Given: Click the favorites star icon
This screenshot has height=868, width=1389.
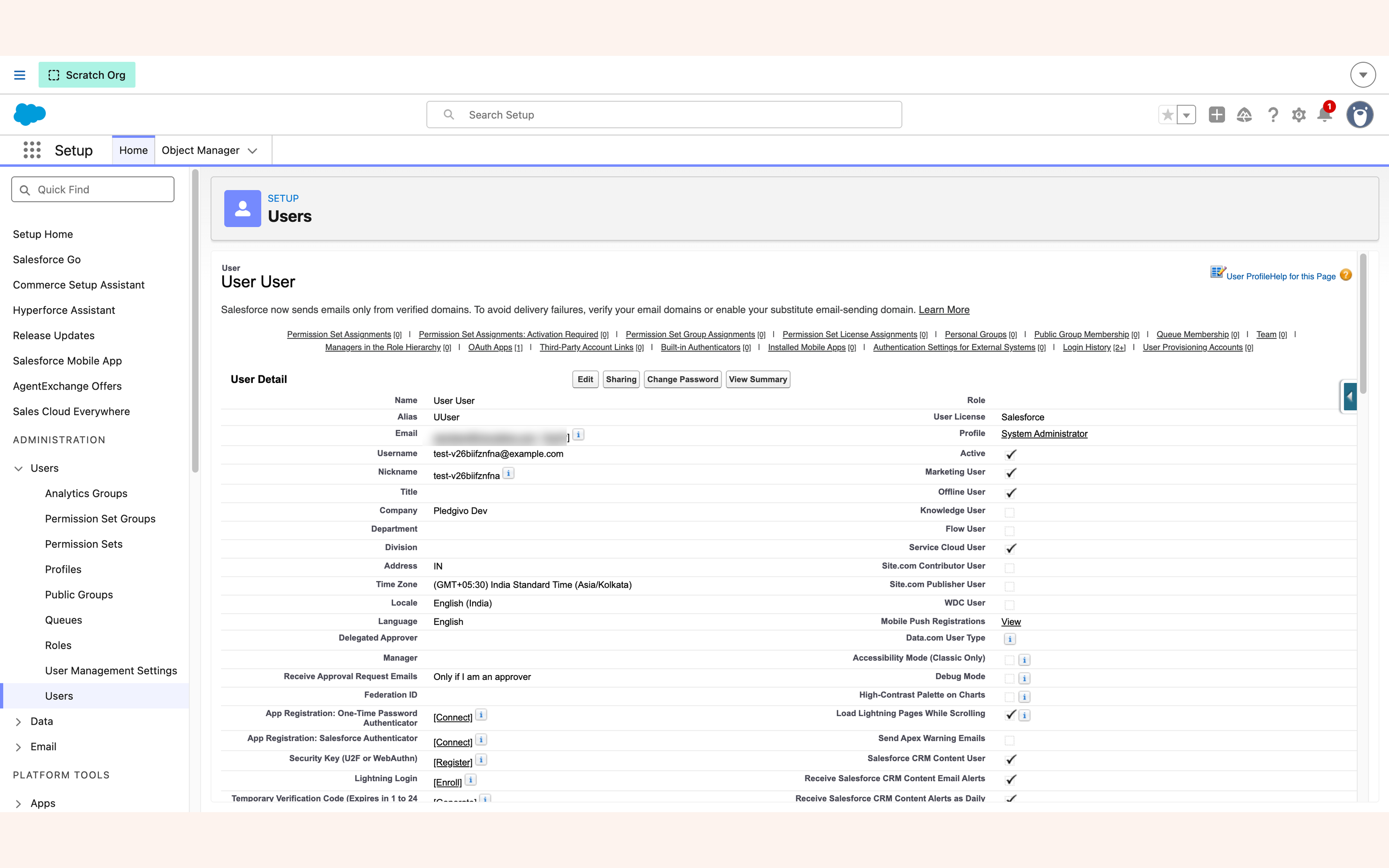Looking at the screenshot, I should coord(1168,115).
